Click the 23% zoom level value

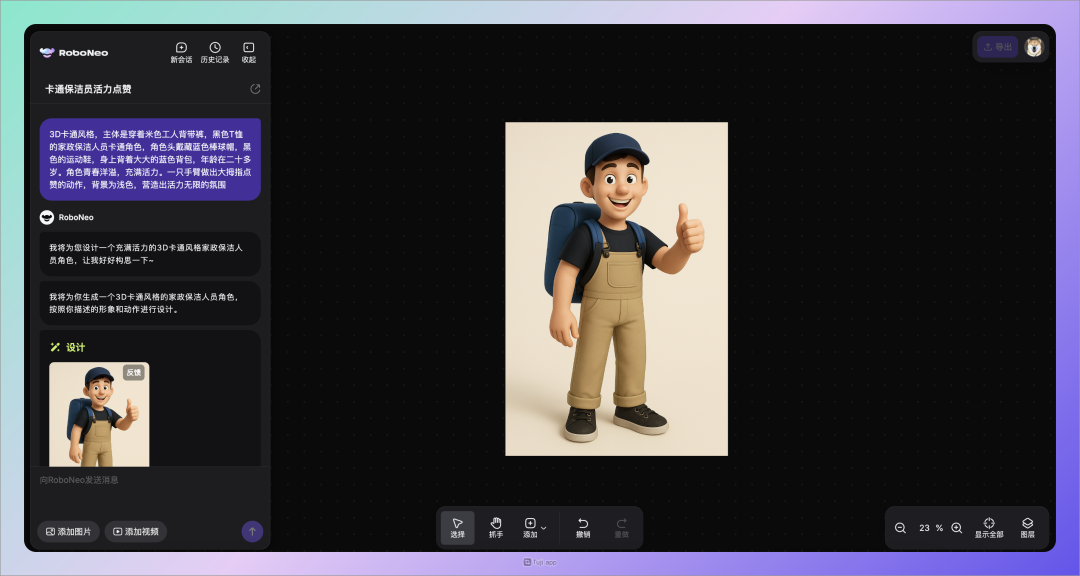tap(929, 528)
